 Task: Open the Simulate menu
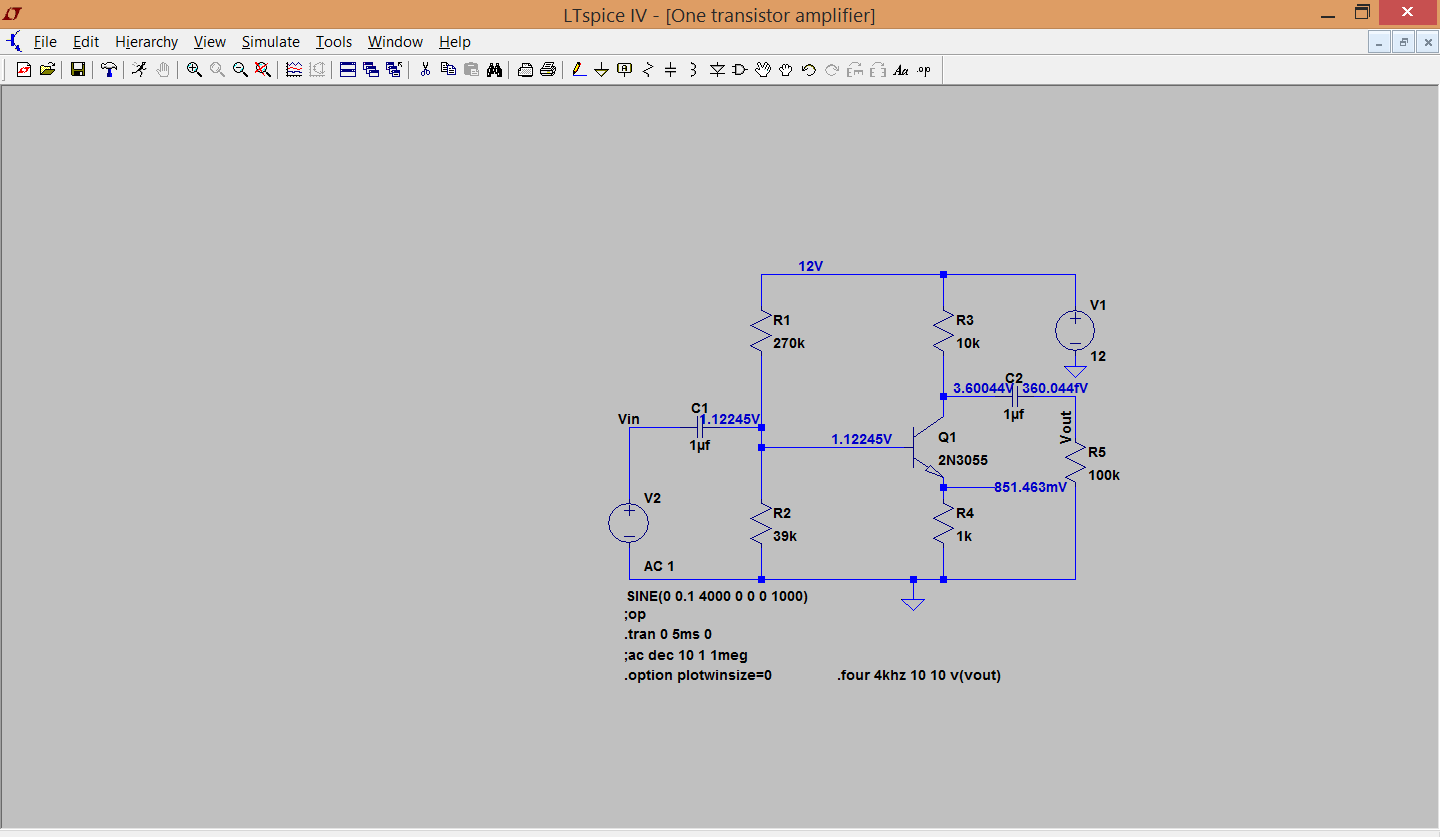click(271, 42)
